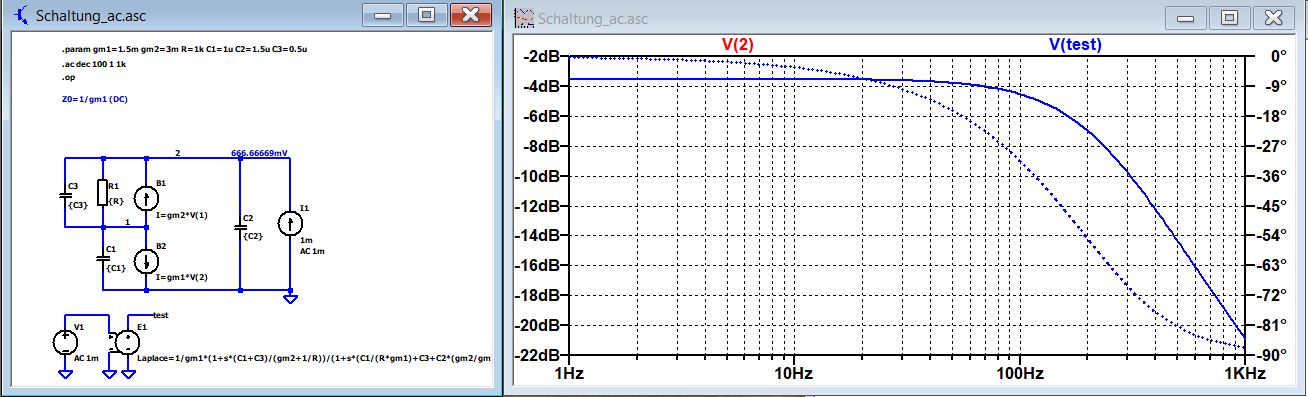This screenshot has width=1308, height=397.
Task: Click the -90° phase axis label
Action: (1270, 356)
